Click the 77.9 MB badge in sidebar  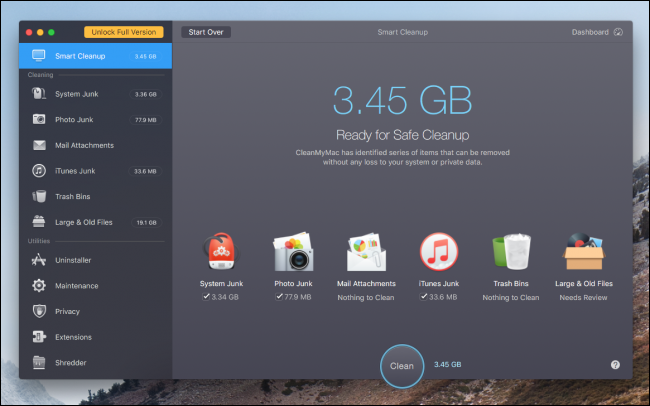tap(146, 120)
